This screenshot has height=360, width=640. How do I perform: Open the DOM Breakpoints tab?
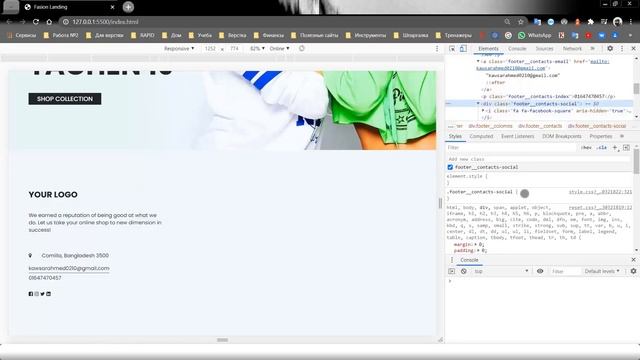pos(562,136)
